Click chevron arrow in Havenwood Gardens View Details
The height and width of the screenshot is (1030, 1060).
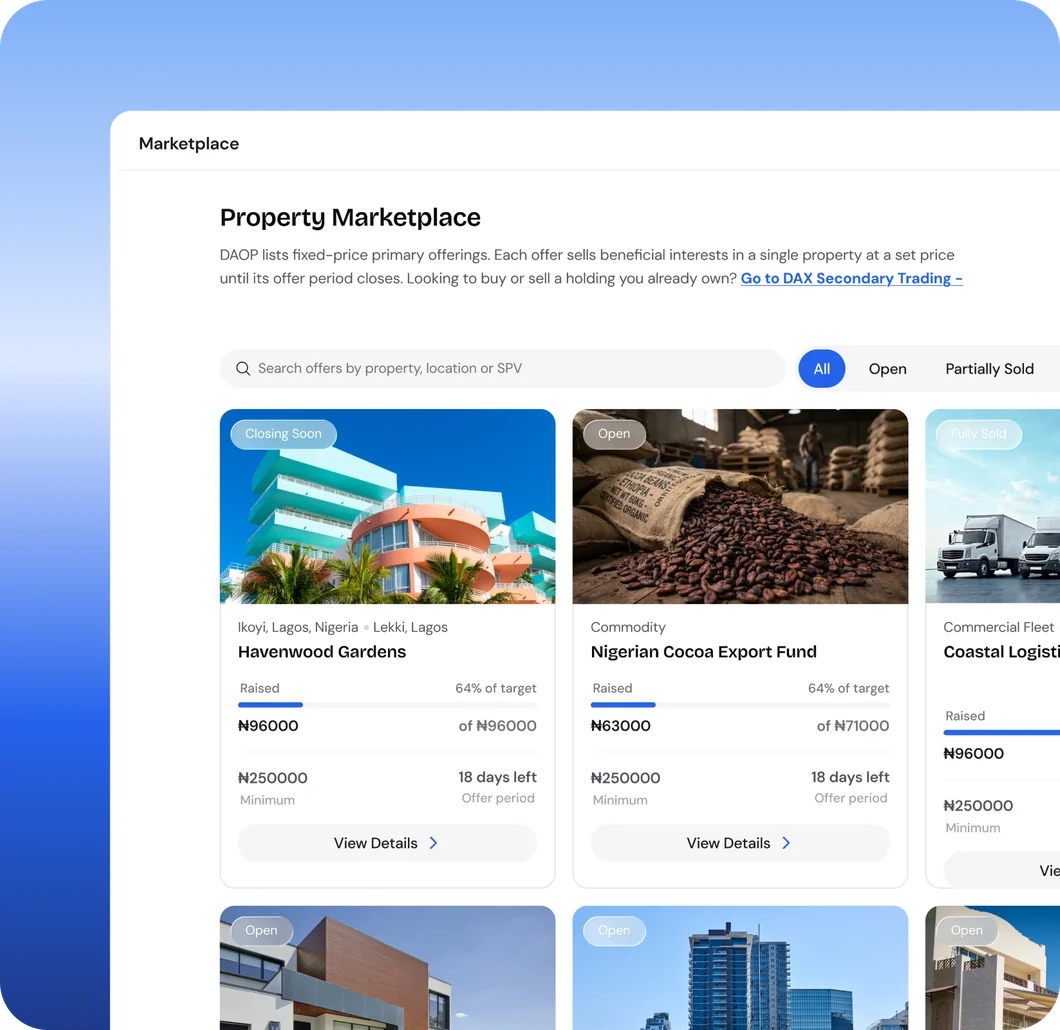click(433, 843)
